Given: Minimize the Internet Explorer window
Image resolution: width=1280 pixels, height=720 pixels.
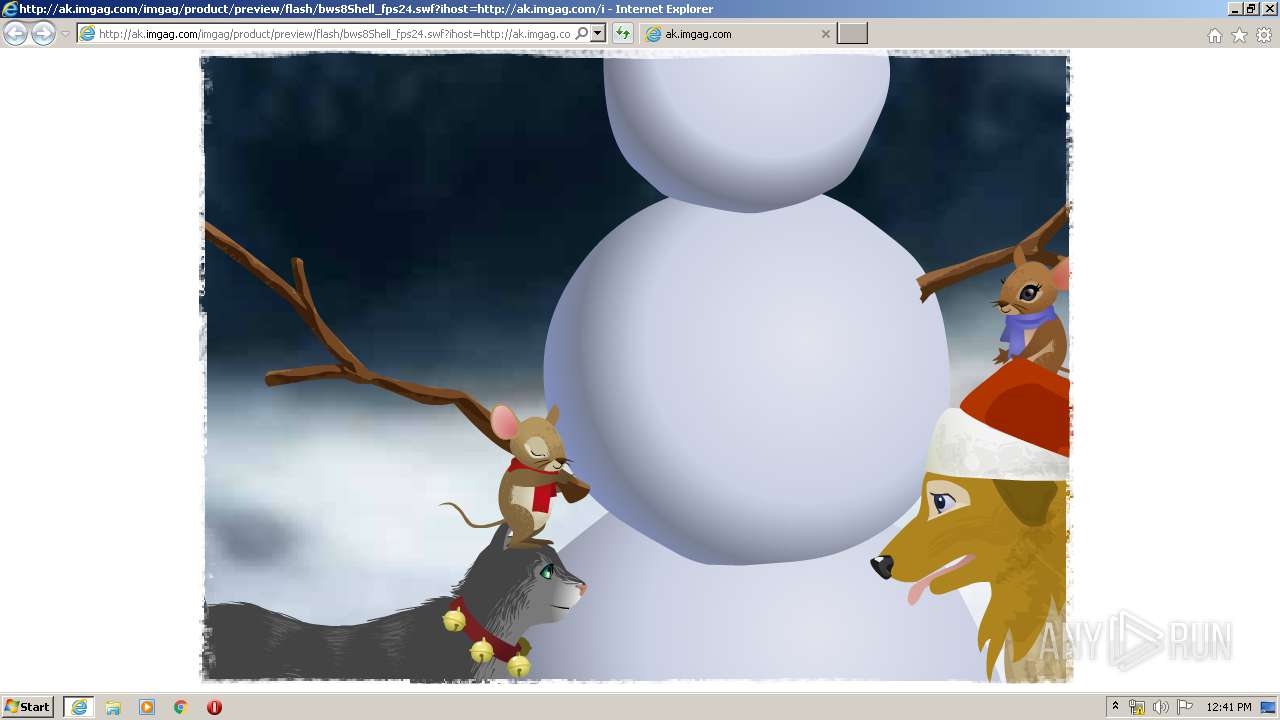Looking at the screenshot, I should pos(1234,9).
